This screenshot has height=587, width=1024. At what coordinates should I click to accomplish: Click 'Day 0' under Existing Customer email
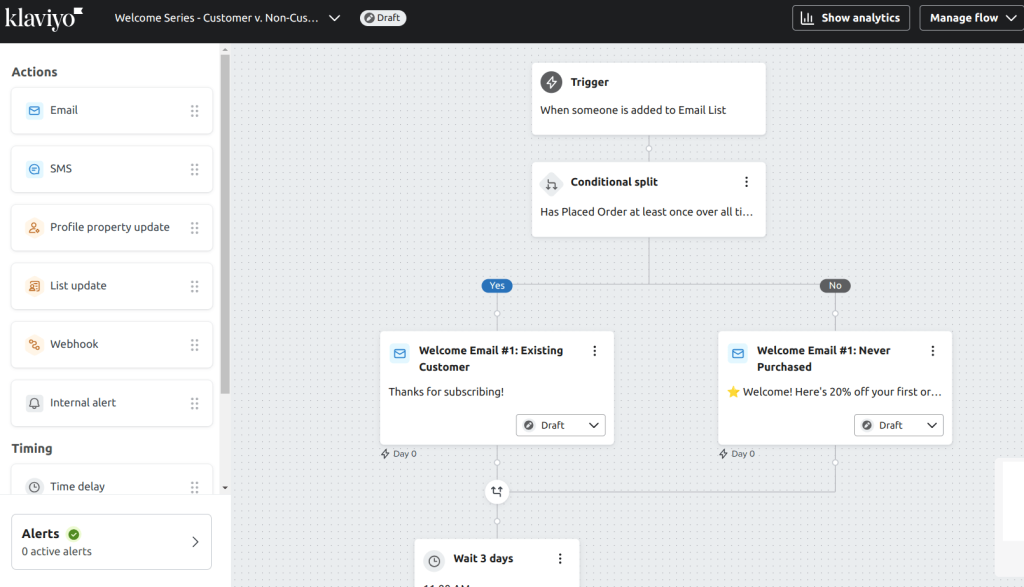tap(404, 454)
